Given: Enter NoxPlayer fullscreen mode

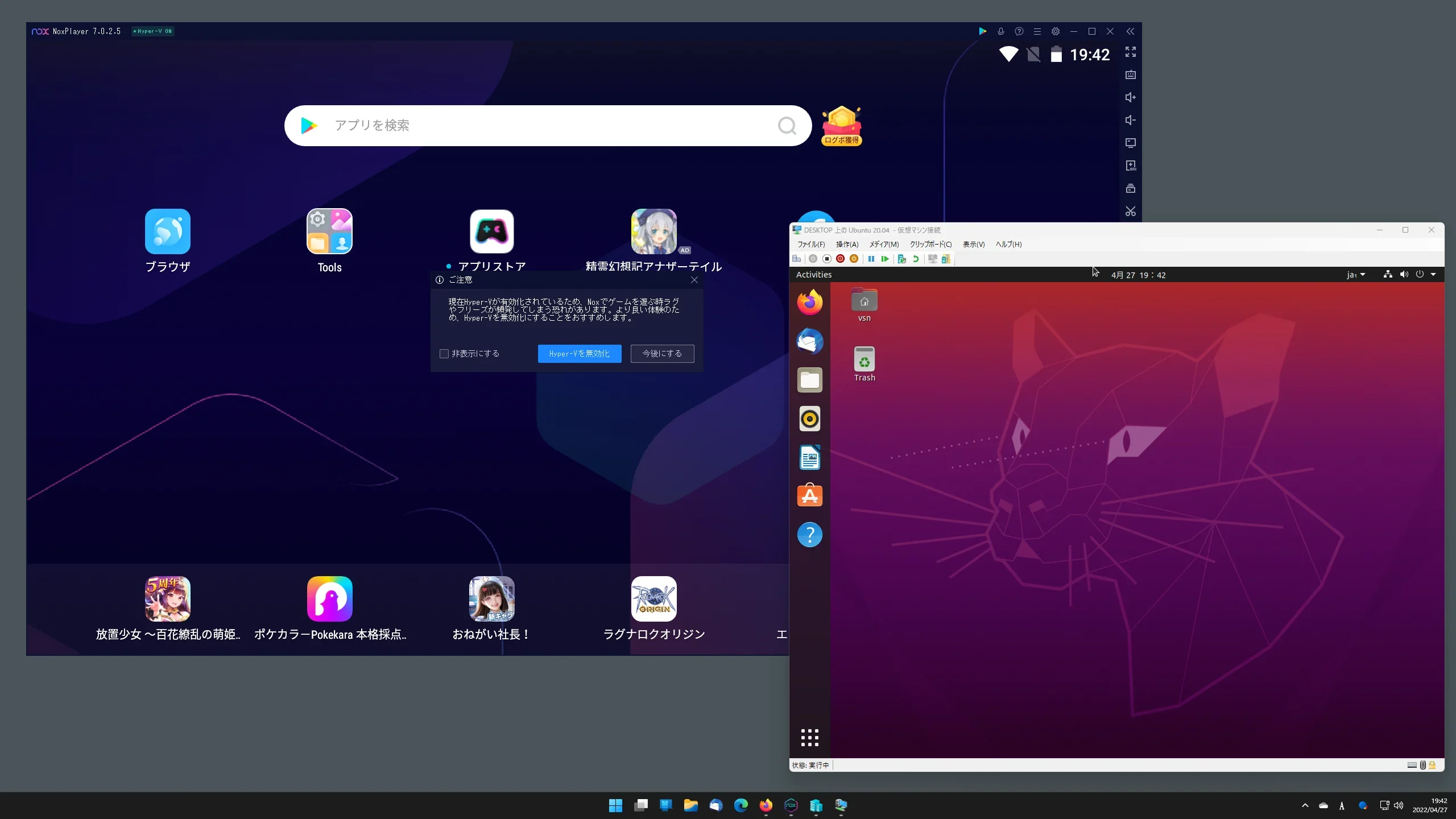Looking at the screenshot, I should [1131, 52].
